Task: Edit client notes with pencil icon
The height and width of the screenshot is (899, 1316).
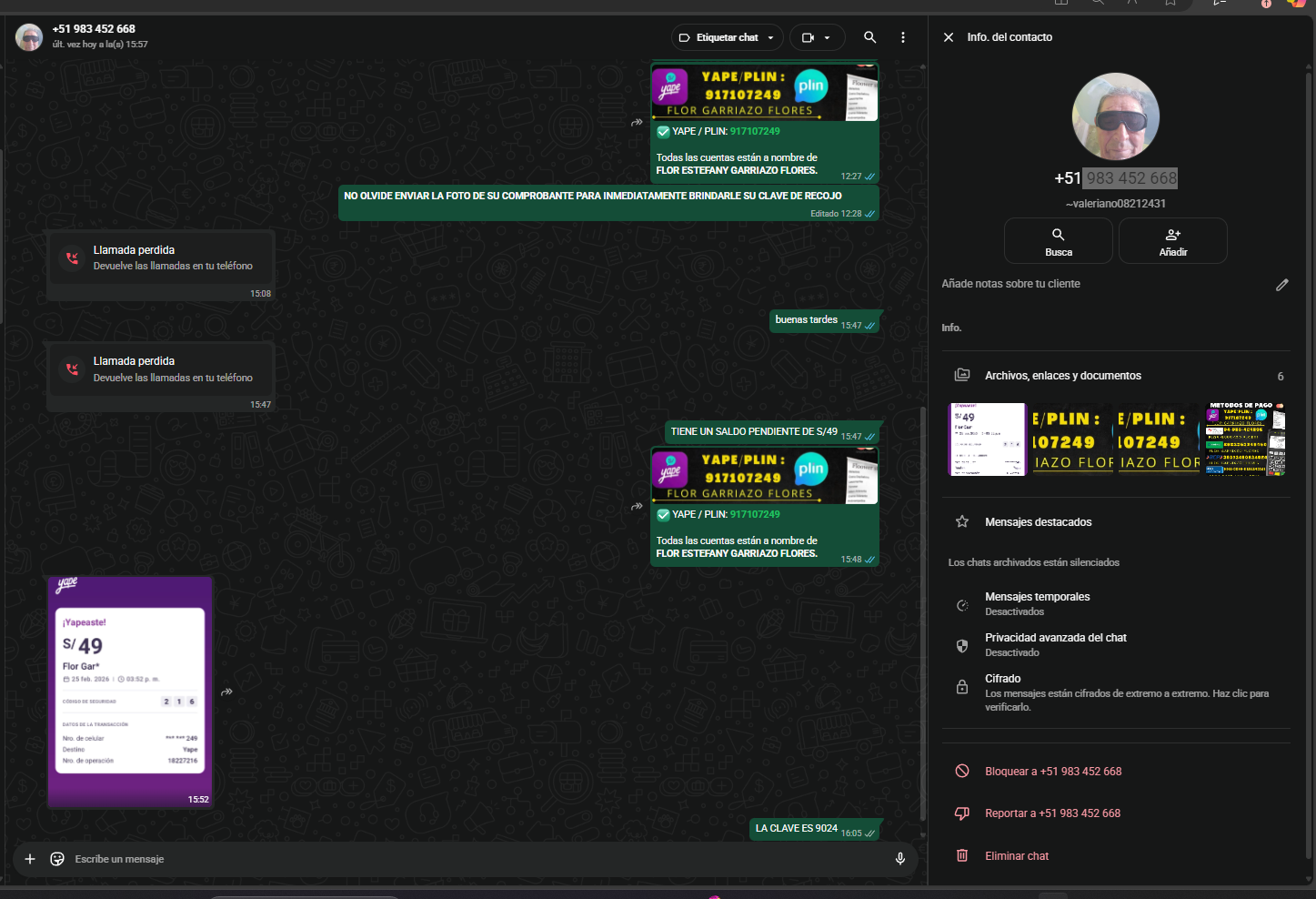Action: 1281,285
